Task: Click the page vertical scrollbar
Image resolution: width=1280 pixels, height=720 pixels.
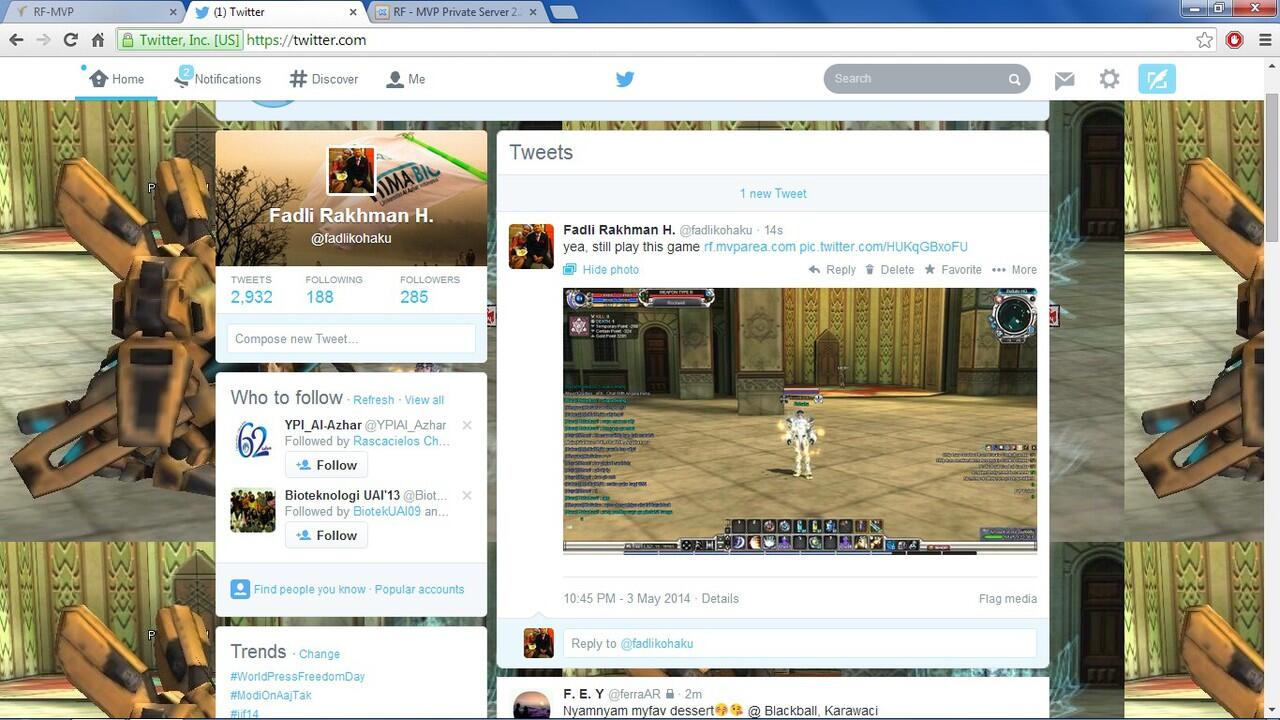Action: [1271, 167]
